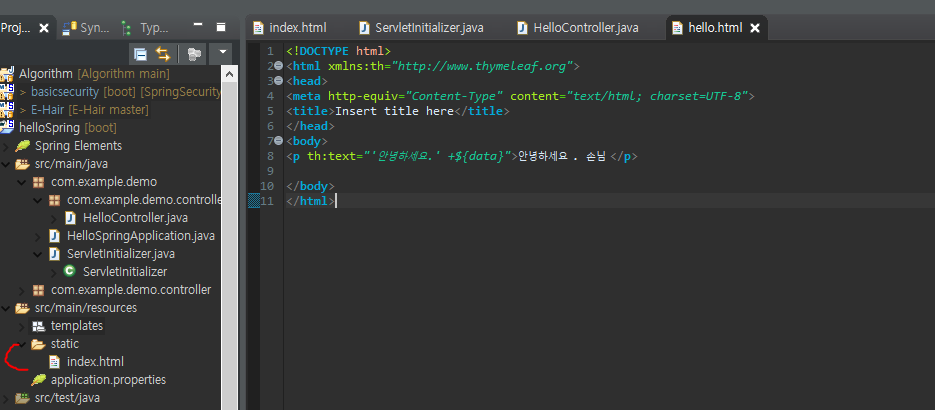The image size is (935, 410).
Task: Click the <!DOCTYPE html> line in editor
Action: [x=338, y=51]
